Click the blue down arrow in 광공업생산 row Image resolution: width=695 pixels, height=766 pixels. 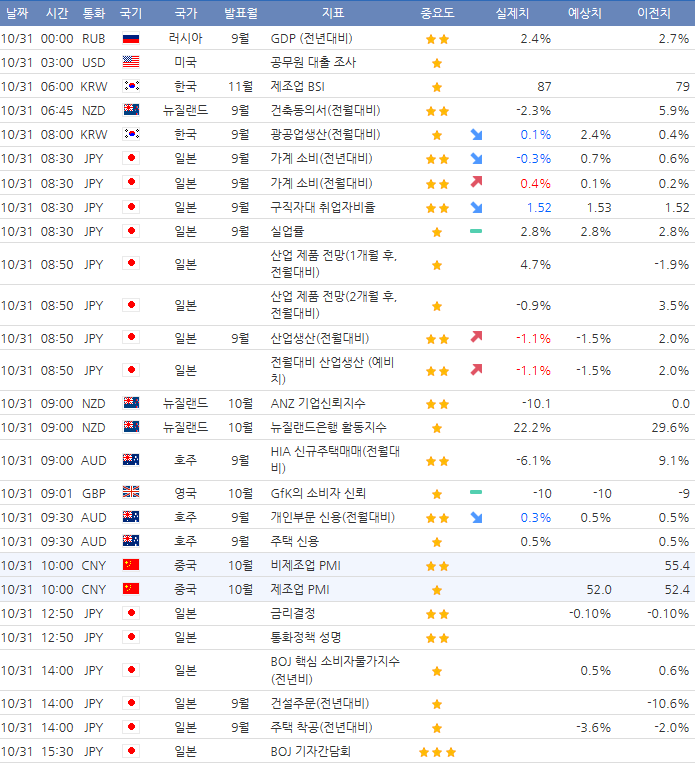coord(476,134)
